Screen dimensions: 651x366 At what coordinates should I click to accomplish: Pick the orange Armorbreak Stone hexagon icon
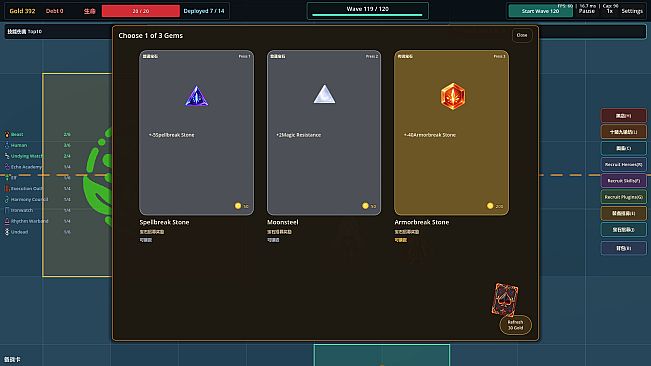pyautogui.click(x=453, y=96)
